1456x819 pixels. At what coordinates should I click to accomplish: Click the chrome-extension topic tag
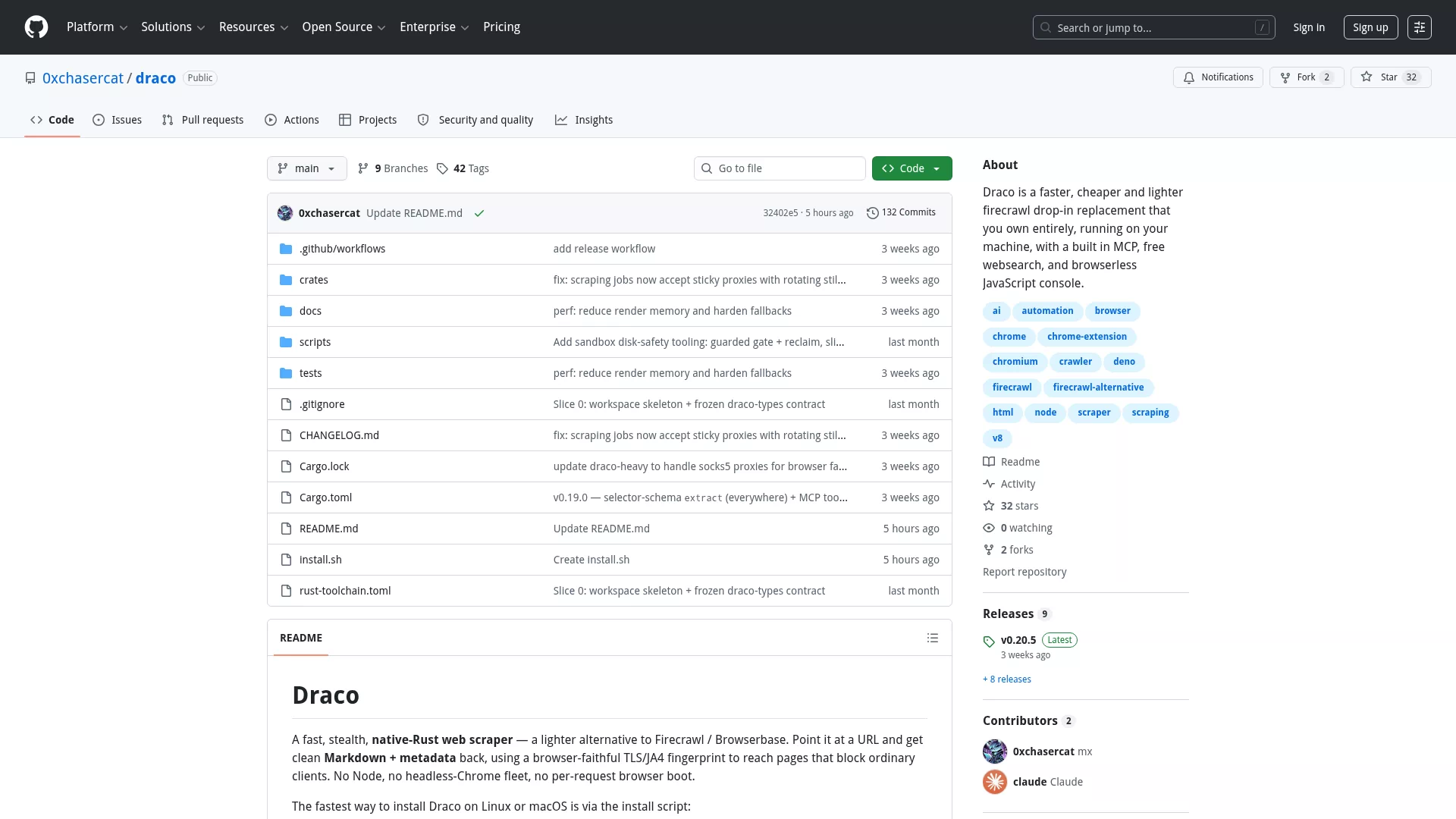point(1087,337)
